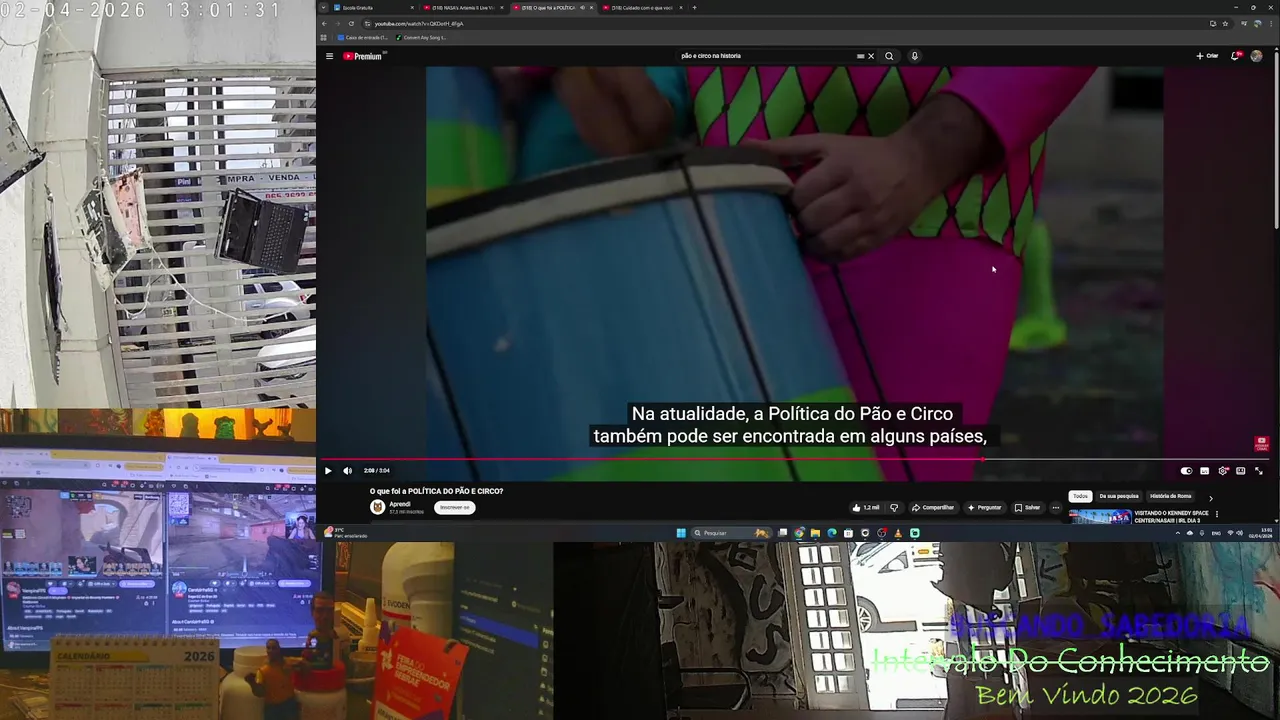Like the video with 1,2 mil likes
This screenshot has height=720, width=1280.
[x=866, y=507]
